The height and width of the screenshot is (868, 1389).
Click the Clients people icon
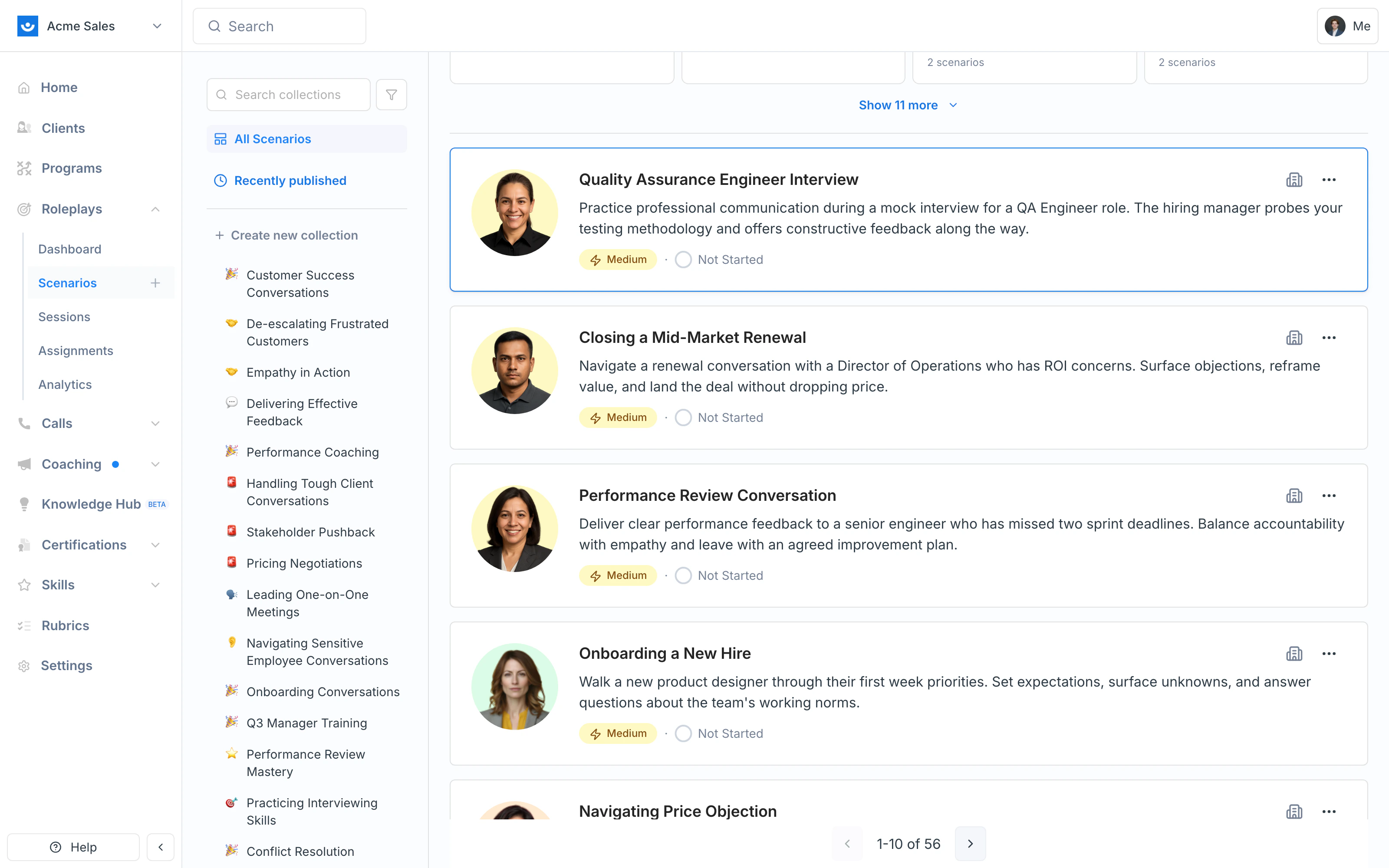[24, 128]
